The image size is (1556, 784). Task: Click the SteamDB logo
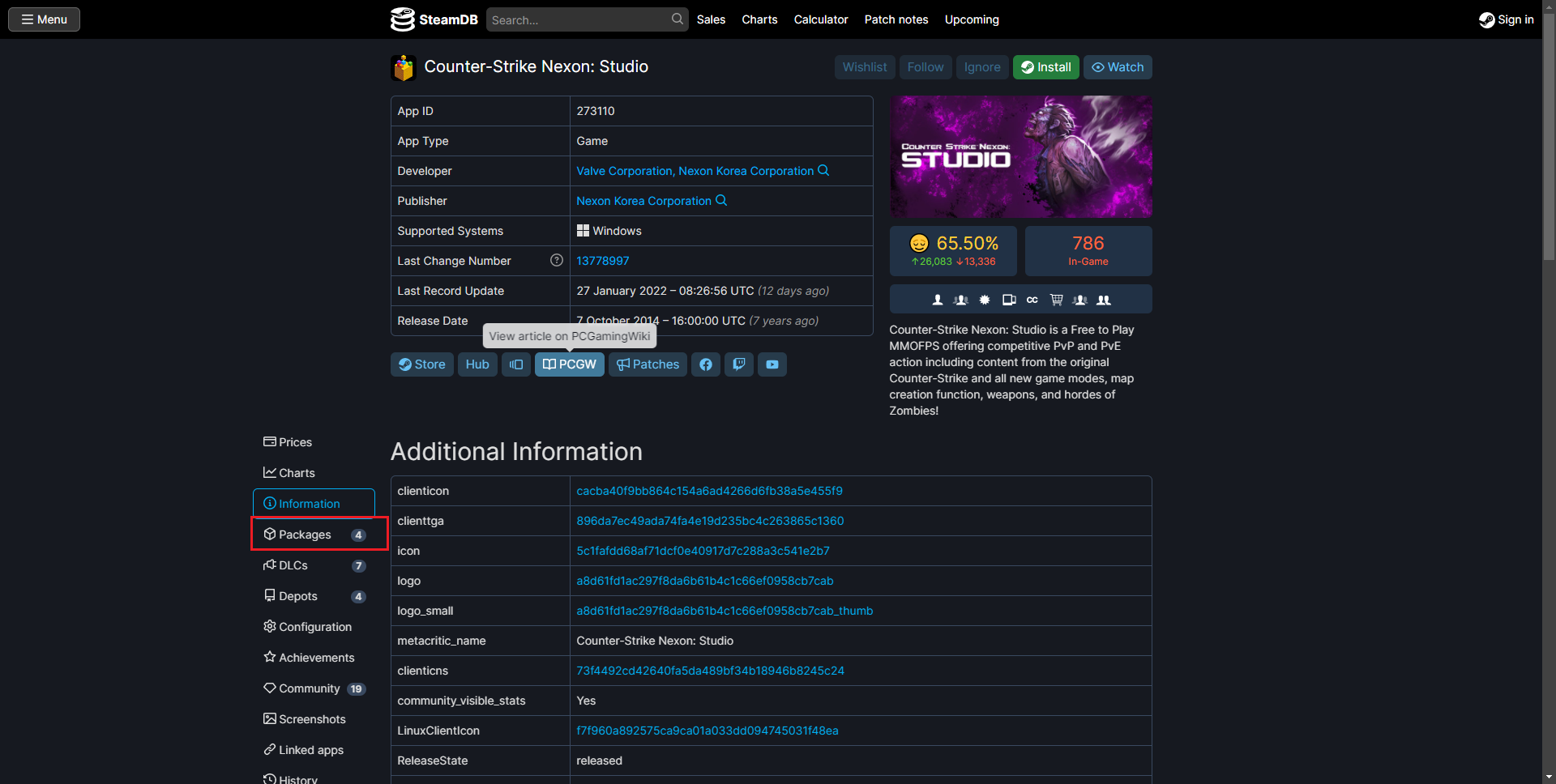(434, 19)
